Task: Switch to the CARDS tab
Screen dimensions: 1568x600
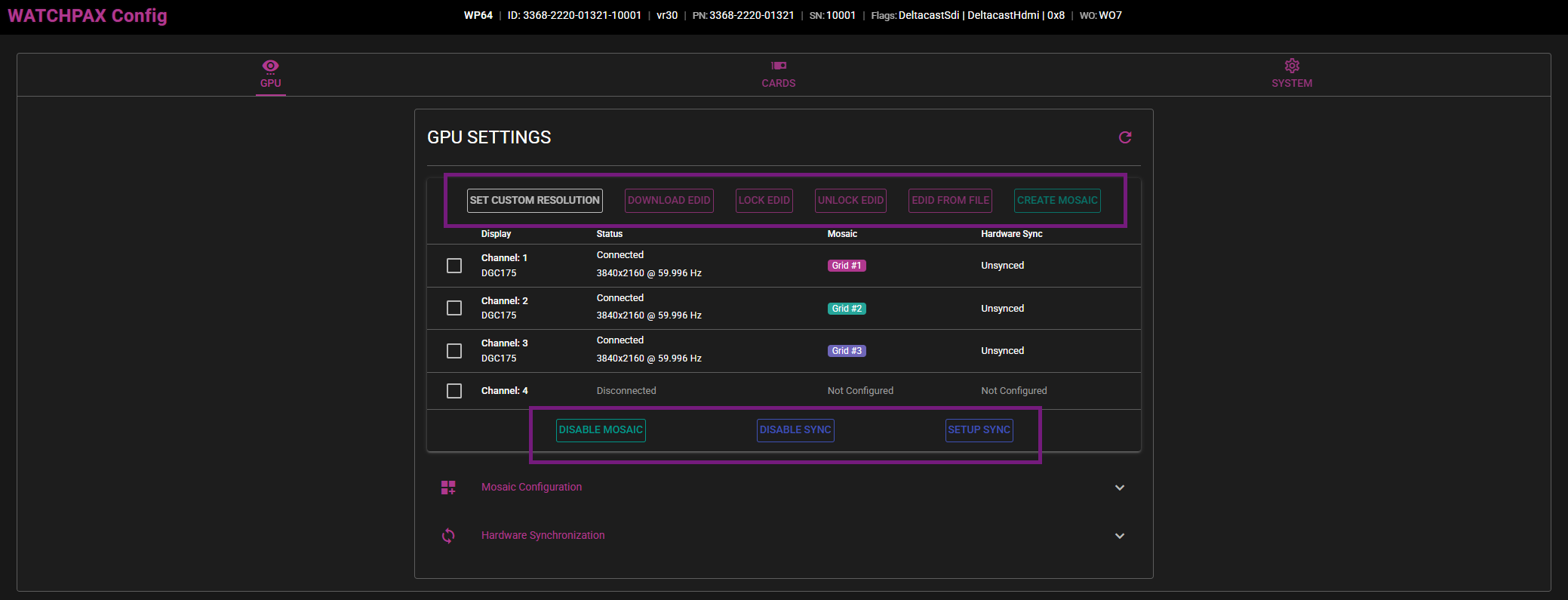Action: 779,75
